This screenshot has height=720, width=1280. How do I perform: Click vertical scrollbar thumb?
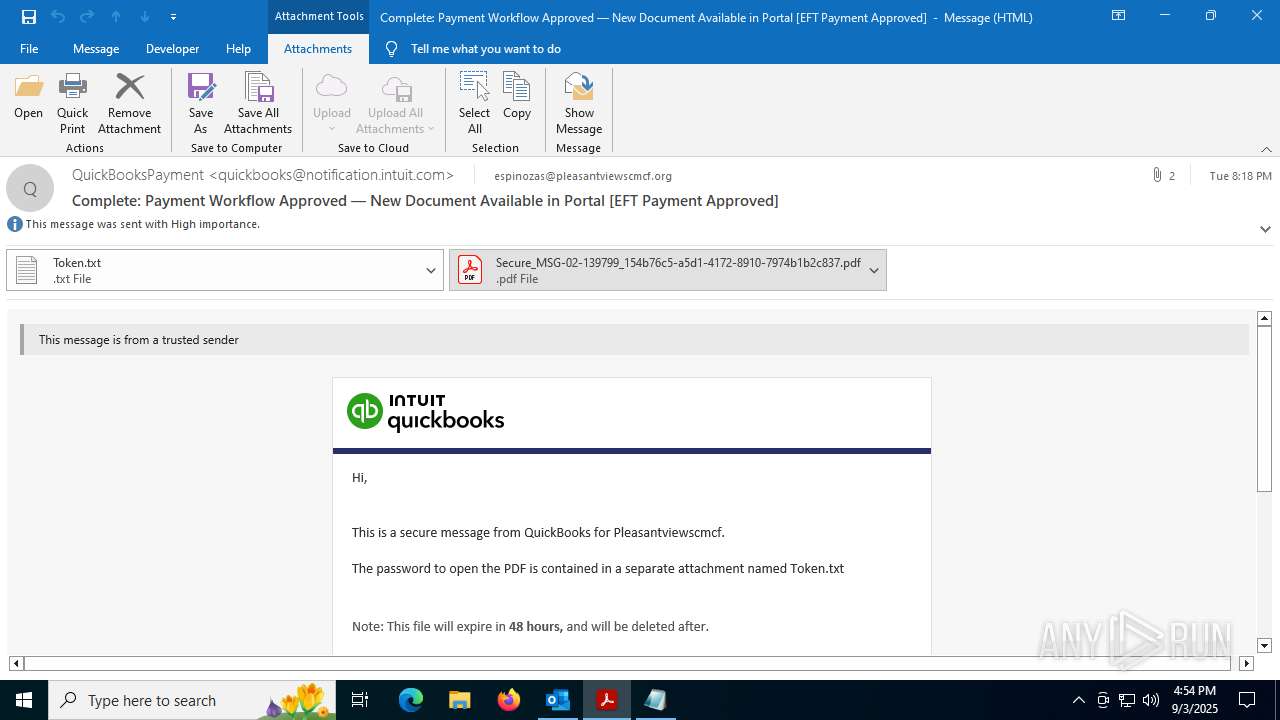[x=1264, y=408]
